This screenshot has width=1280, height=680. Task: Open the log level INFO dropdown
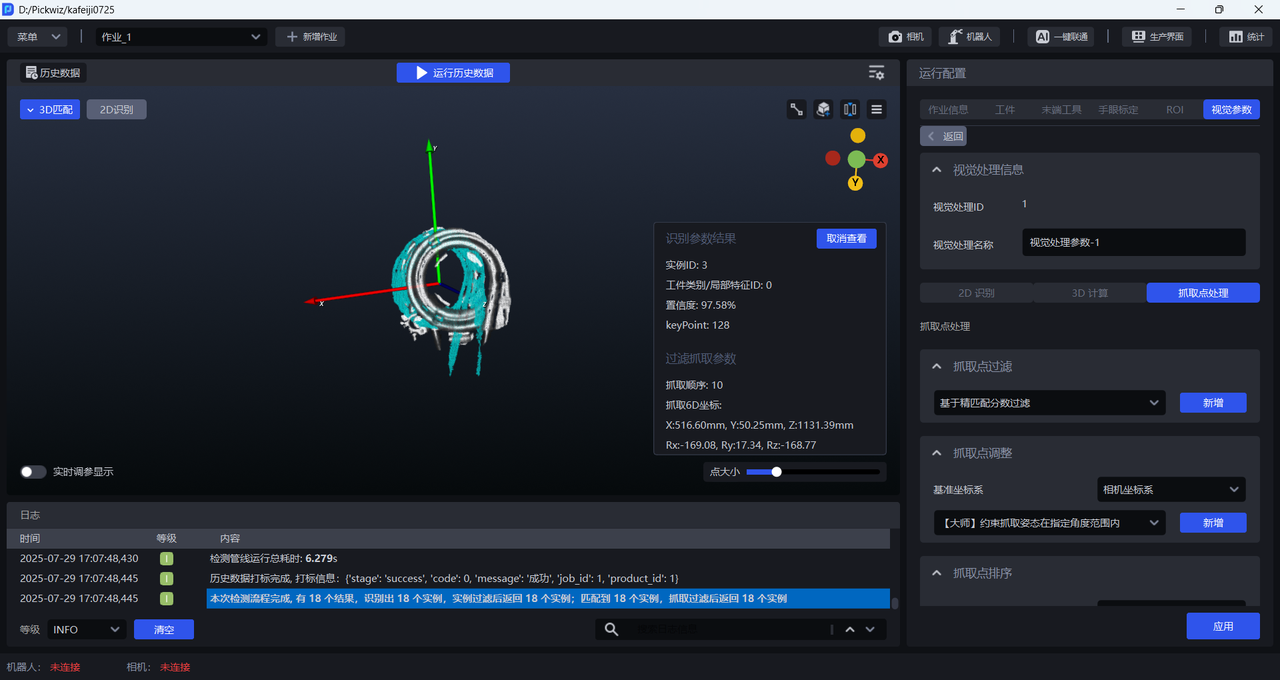pyautogui.click(x=86, y=630)
